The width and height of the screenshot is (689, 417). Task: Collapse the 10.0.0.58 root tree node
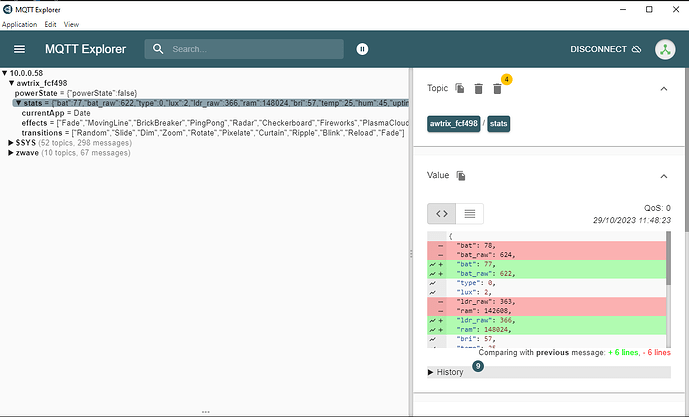5,73
